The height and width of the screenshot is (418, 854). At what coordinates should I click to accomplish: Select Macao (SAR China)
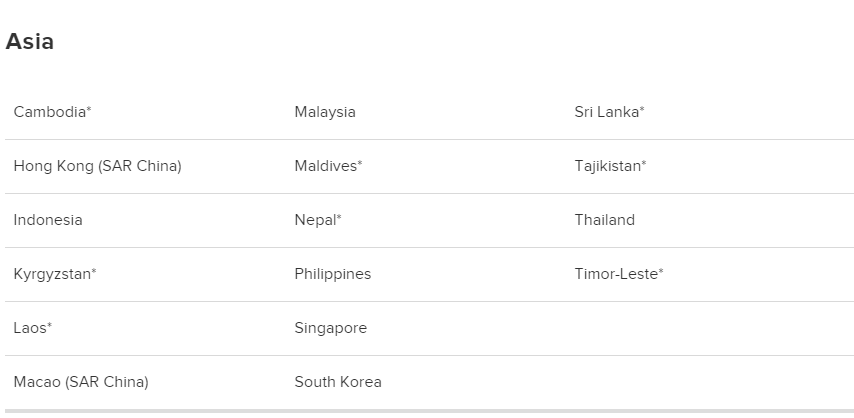coord(81,382)
